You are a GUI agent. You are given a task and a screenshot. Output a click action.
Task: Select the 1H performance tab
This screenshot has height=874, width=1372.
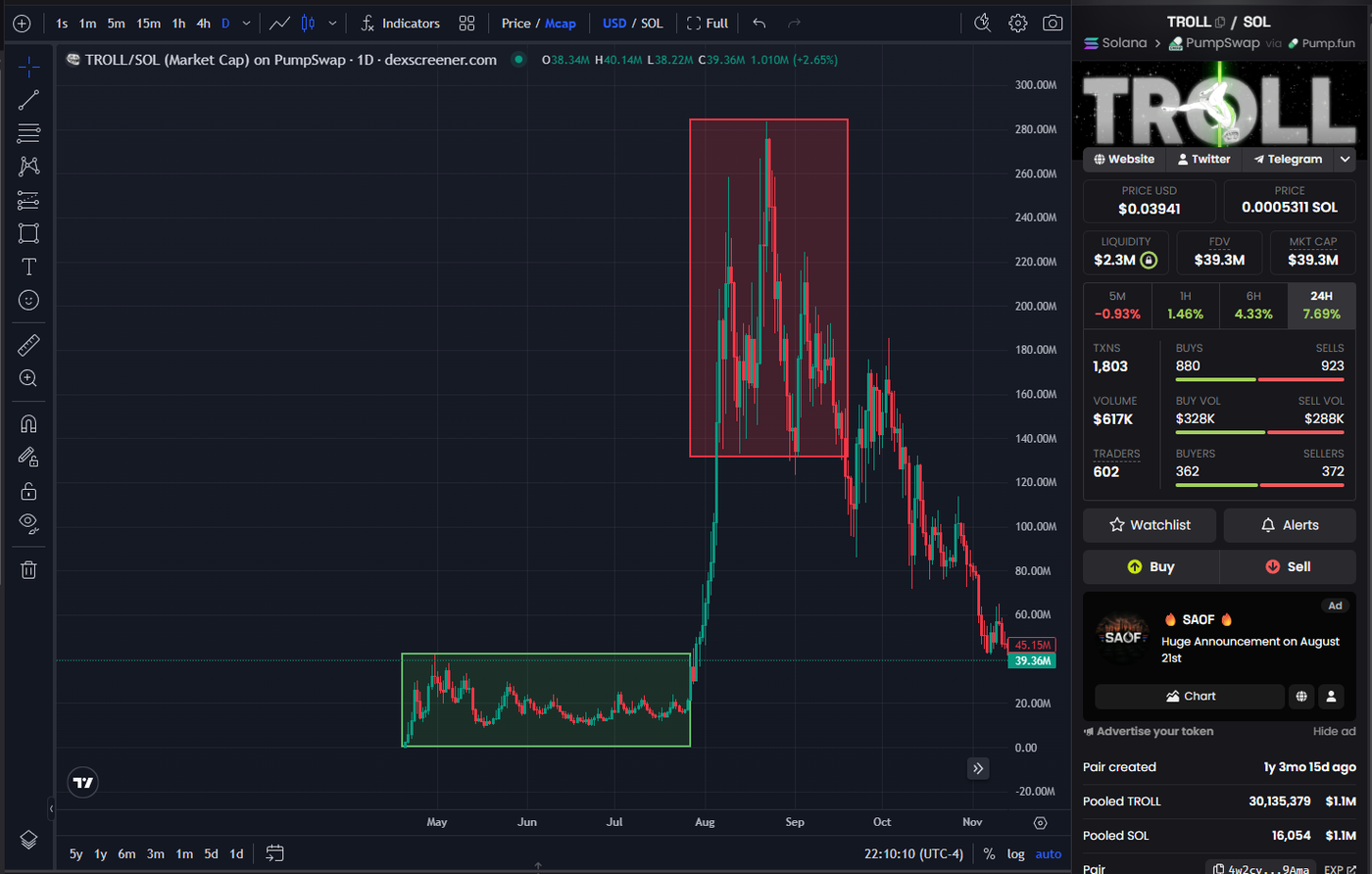(x=1185, y=306)
